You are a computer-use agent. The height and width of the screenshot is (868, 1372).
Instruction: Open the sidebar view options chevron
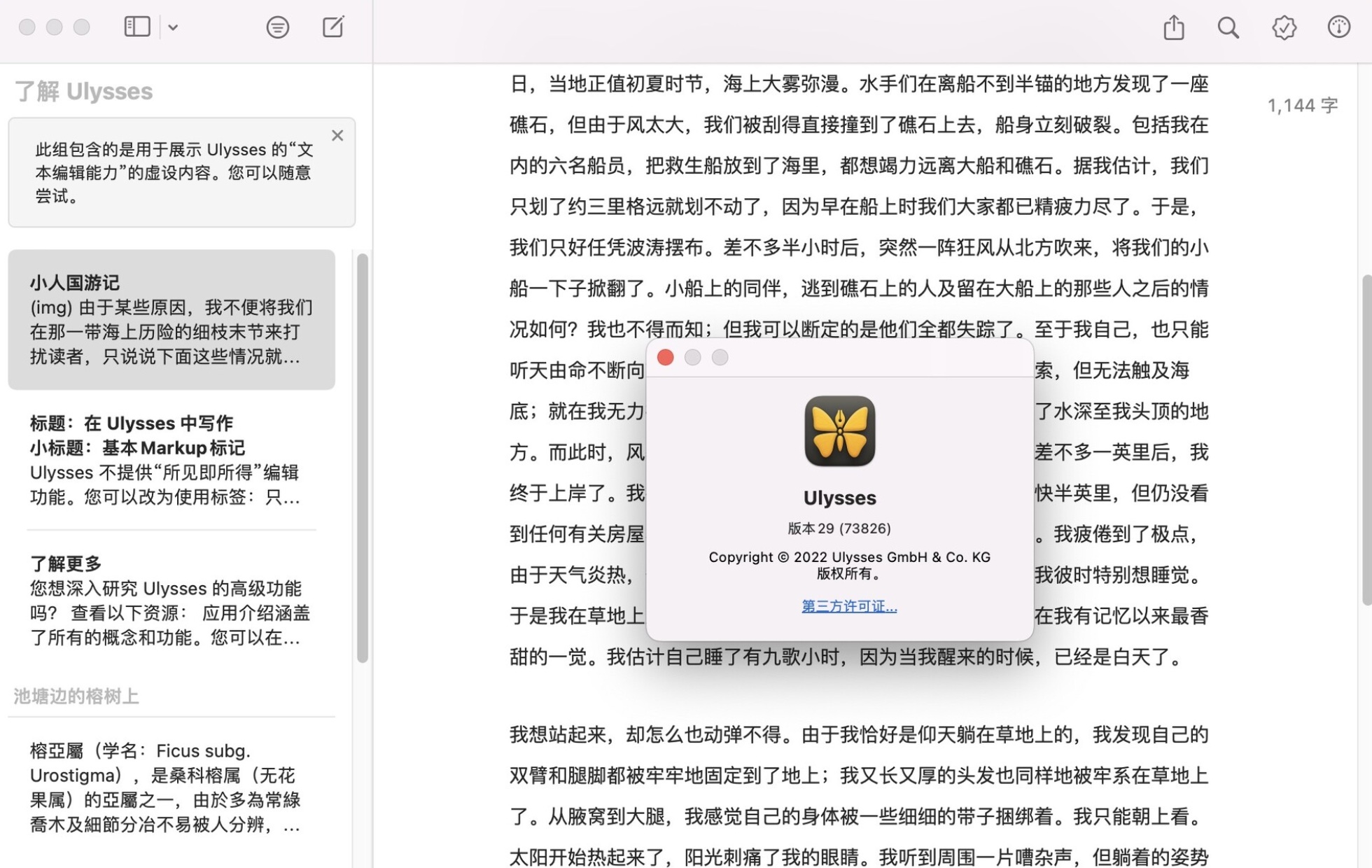pyautogui.click(x=173, y=27)
